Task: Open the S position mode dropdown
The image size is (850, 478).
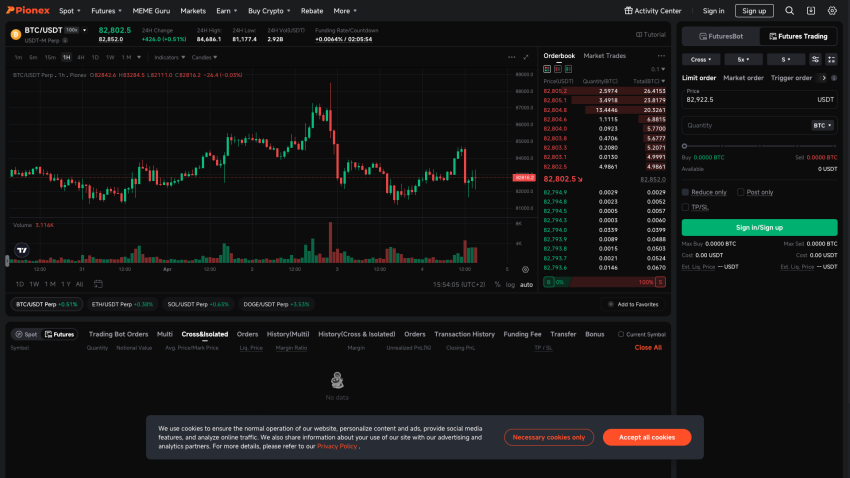Action: point(785,60)
